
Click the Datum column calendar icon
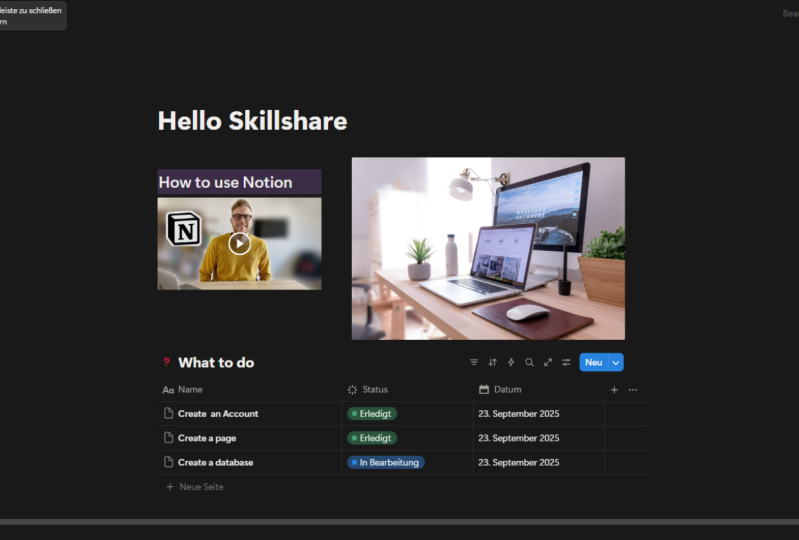pos(484,389)
